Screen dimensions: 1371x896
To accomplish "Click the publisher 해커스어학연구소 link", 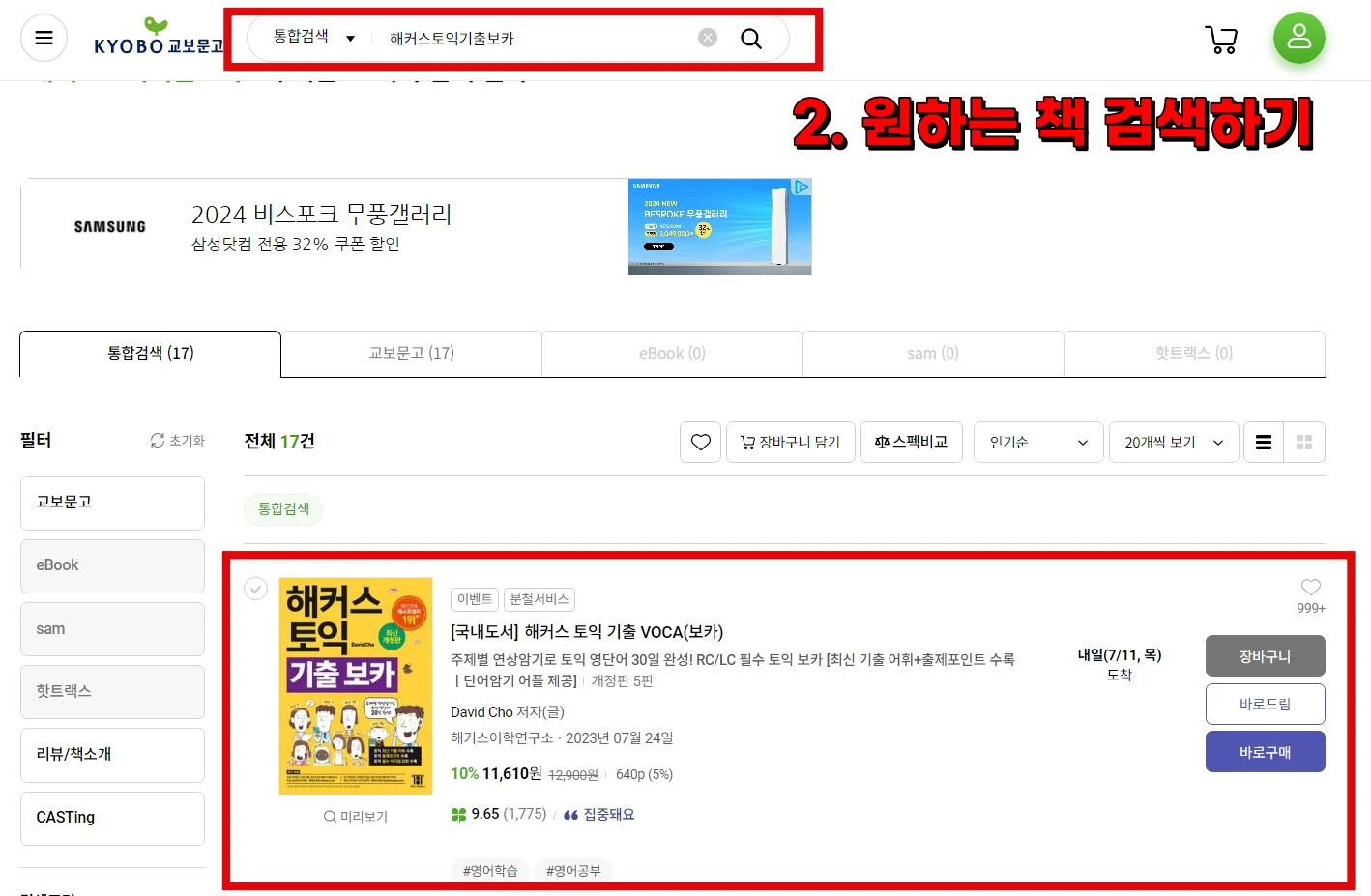I will tap(502, 738).
